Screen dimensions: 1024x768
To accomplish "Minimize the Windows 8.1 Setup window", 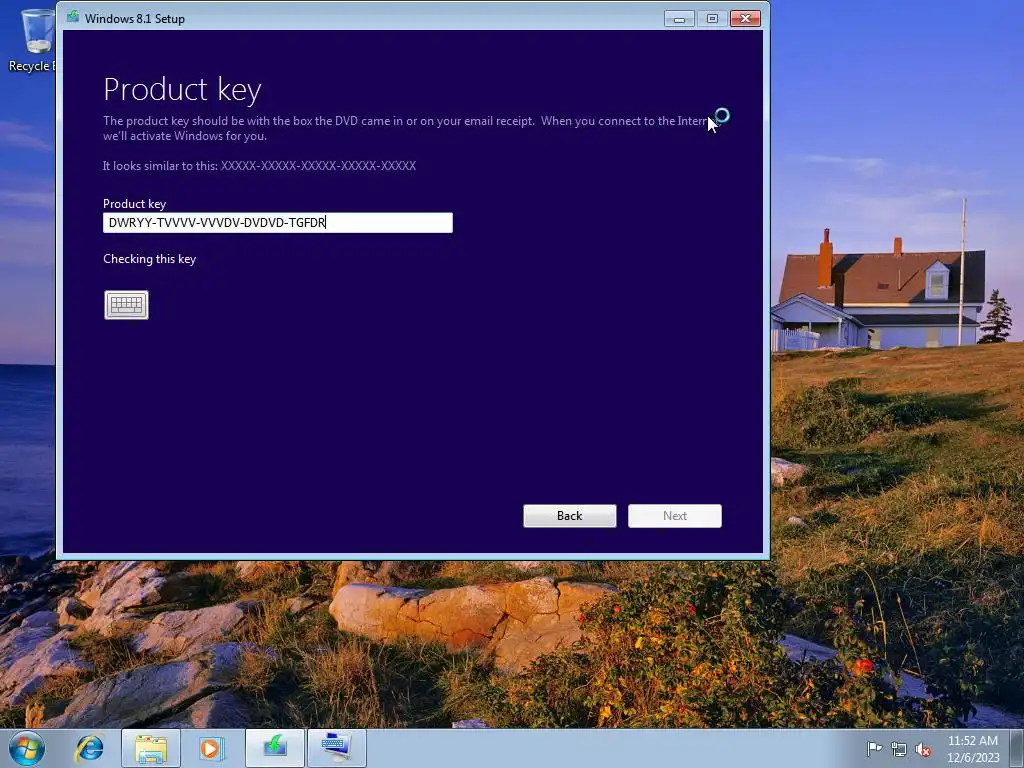I will [x=679, y=19].
